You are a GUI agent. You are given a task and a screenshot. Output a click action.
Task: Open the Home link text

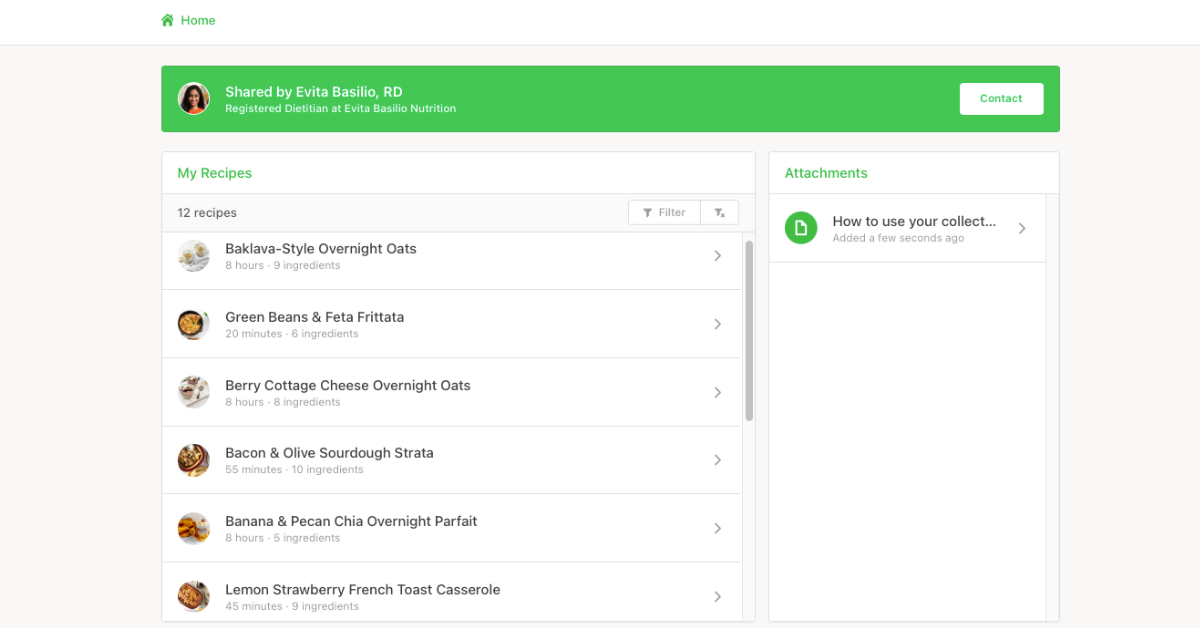click(198, 20)
